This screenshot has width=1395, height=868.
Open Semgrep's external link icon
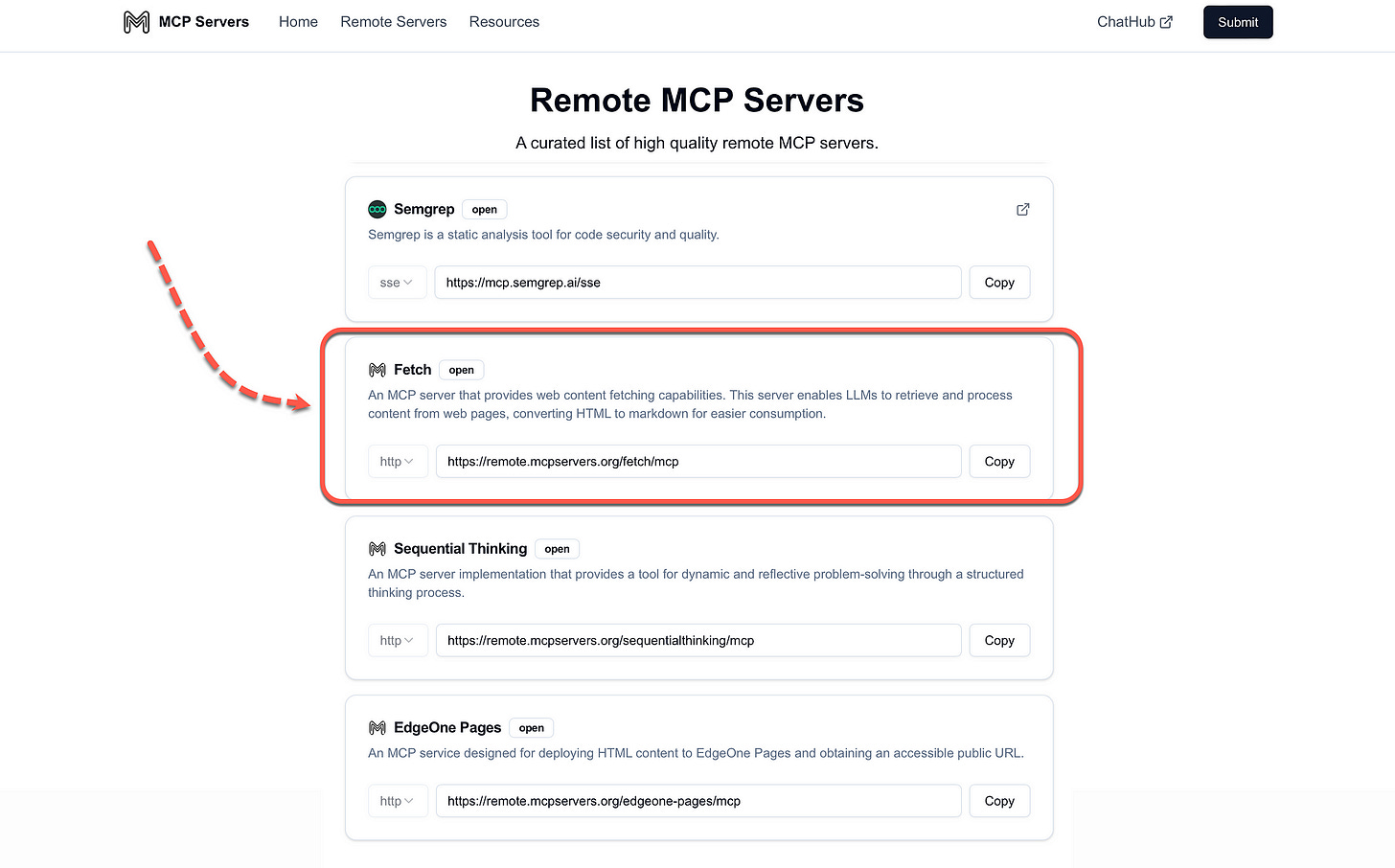1022,209
